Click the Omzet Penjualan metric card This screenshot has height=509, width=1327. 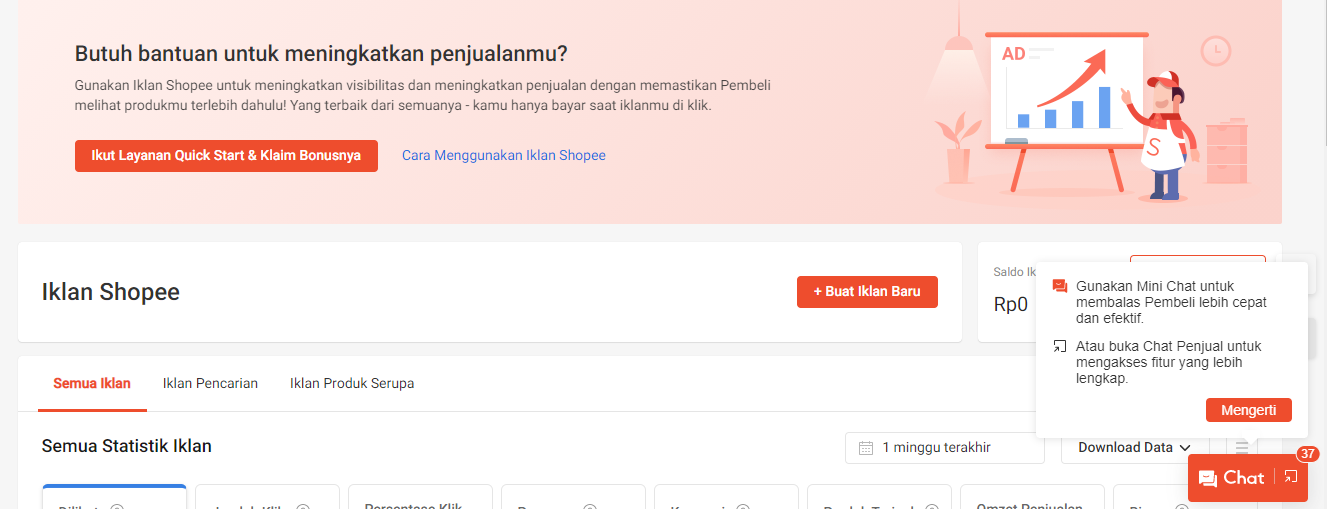(x=1032, y=497)
